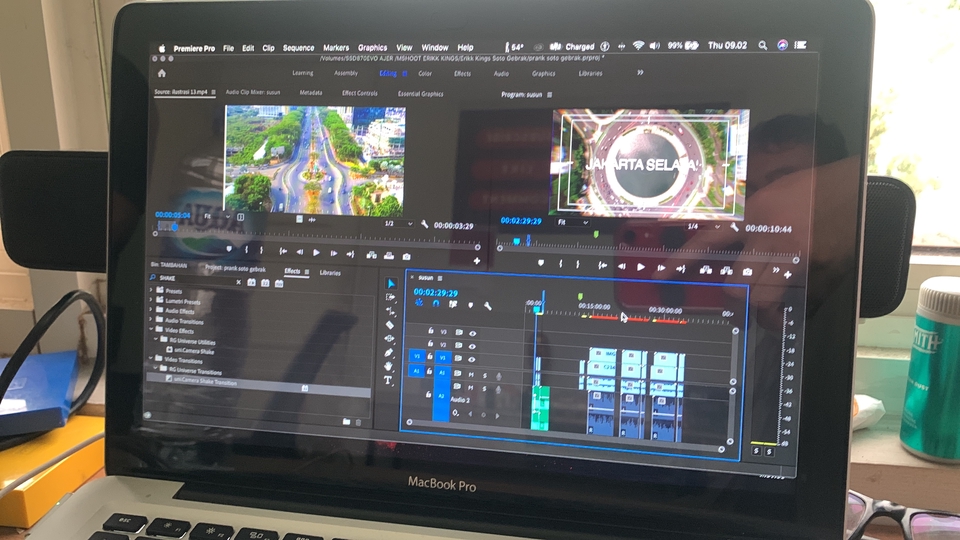Select the Razor tool in the toolbar
The image size is (960, 540).
(x=389, y=325)
